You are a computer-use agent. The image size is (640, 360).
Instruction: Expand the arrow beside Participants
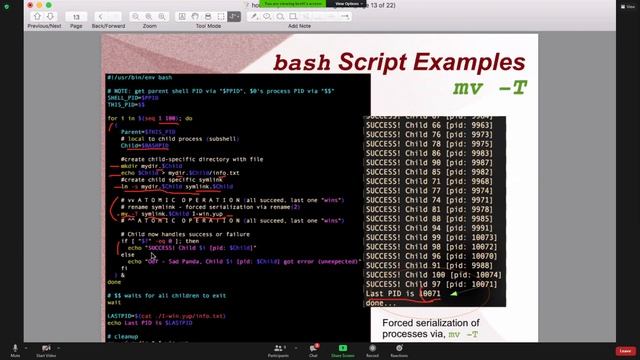pos(296,348)
